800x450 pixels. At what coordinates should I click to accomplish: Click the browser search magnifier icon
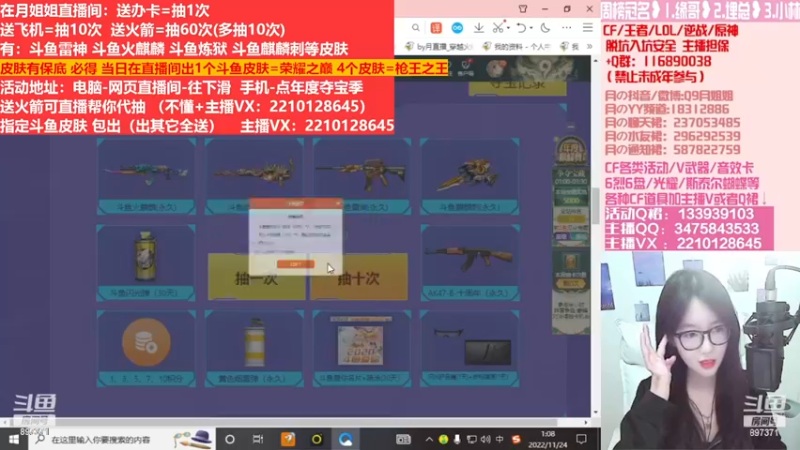(x=416, y=28)
